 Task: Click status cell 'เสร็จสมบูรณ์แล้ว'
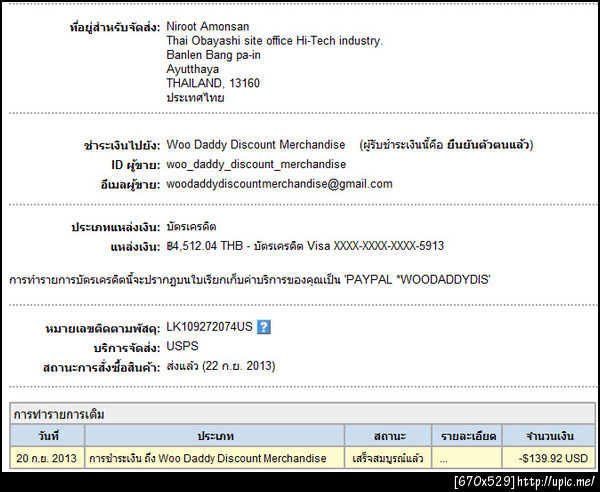[388, 458]
